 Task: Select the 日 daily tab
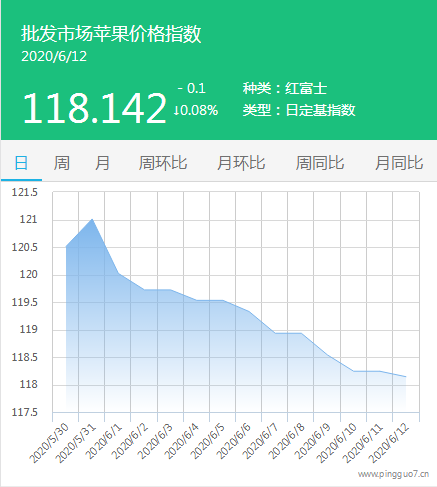point(21,163)
